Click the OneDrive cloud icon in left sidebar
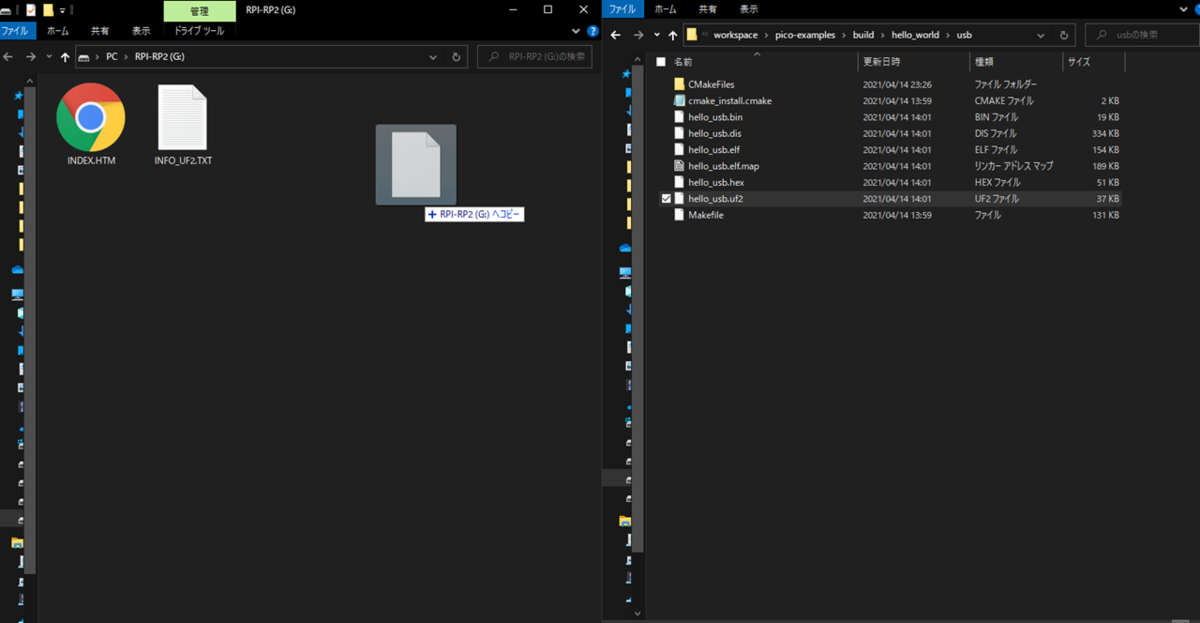This screenshot has width=1200, height=623. (x=17, y=269)
